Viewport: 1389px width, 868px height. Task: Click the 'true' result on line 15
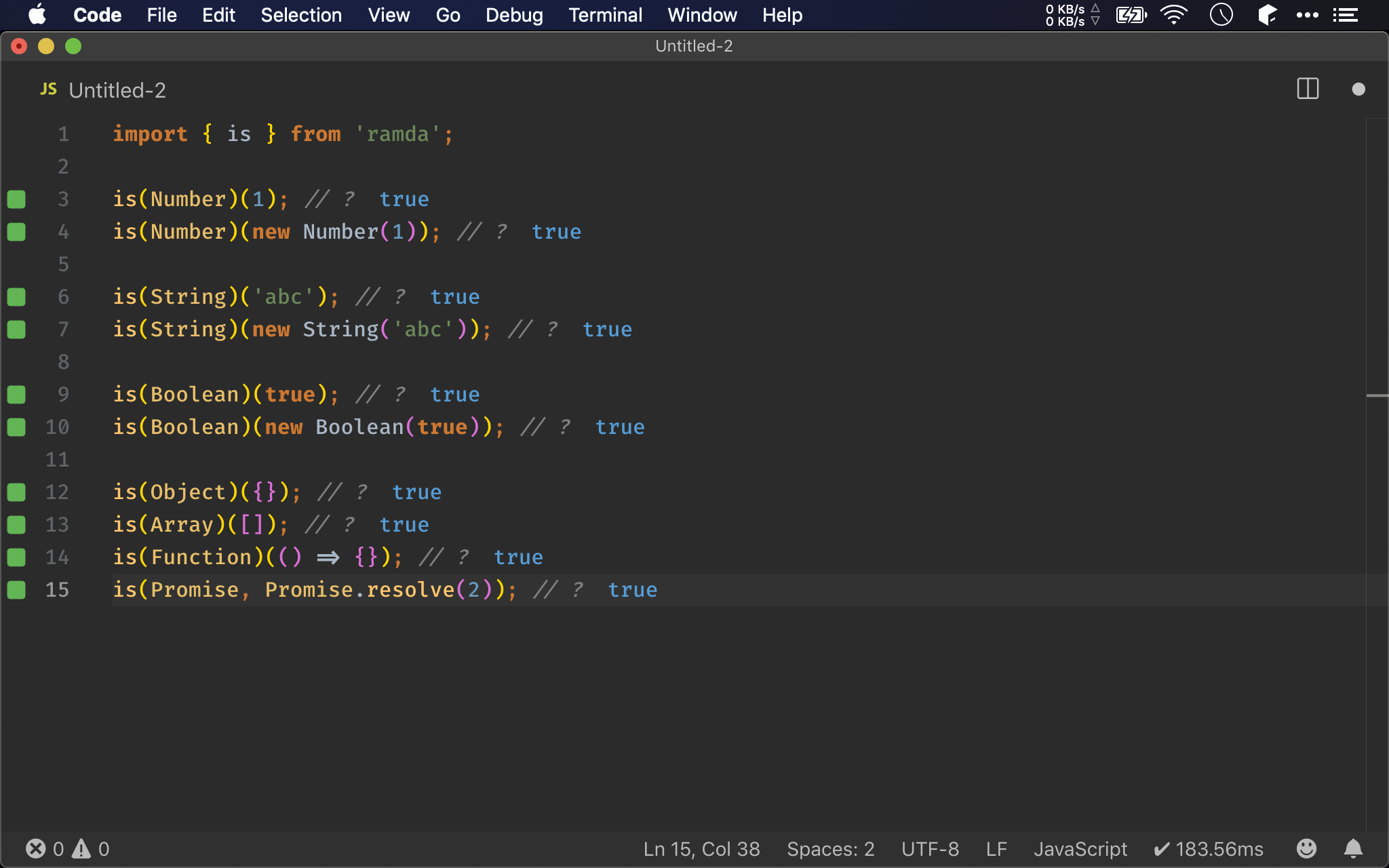[x=633, y=590]
